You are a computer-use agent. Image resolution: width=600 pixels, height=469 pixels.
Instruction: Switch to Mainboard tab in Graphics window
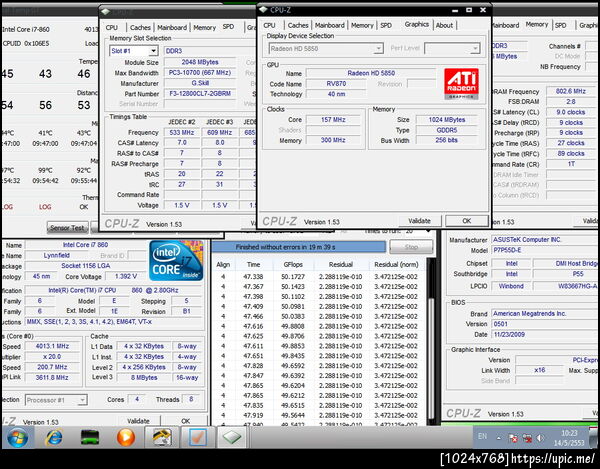(330, 25)
